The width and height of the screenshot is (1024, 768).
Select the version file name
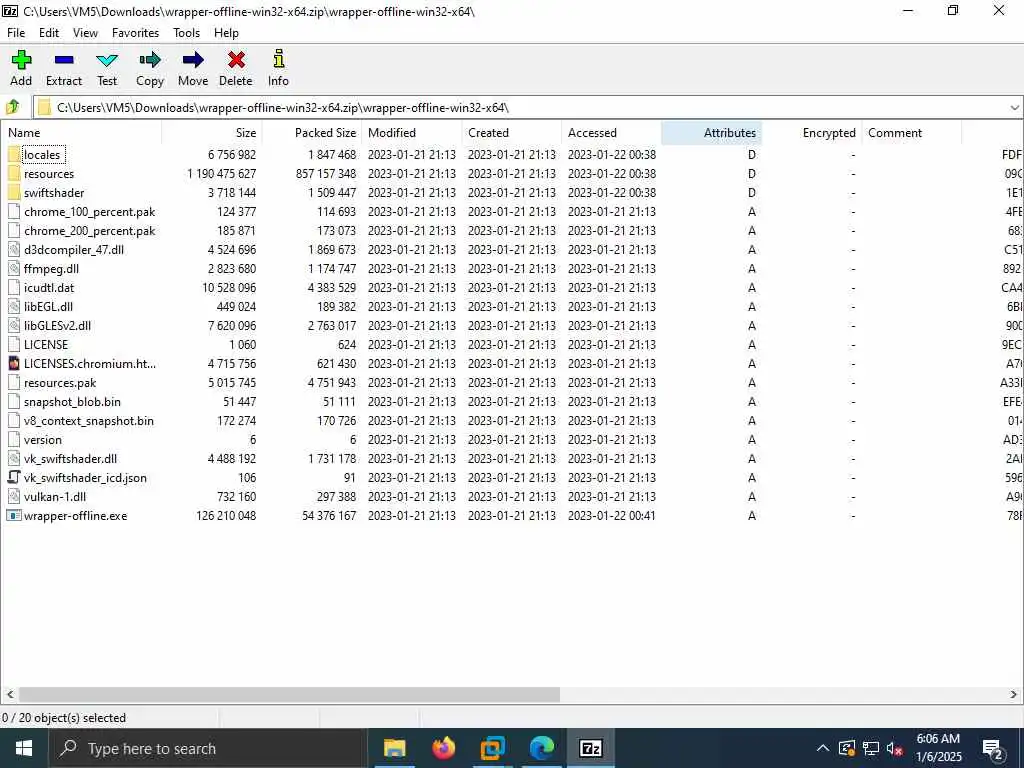[42, 440]
